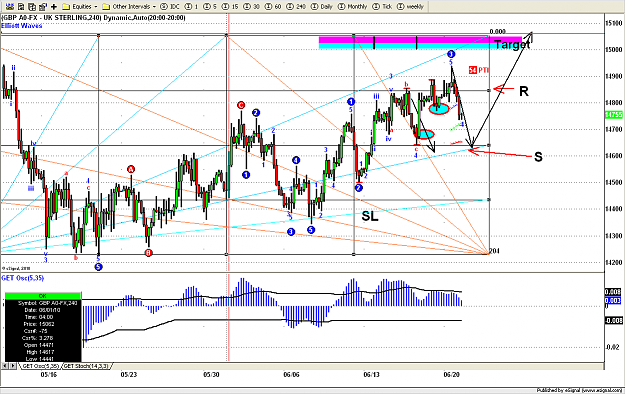
Task: Set interval to 30 minutes
Action: 251,6
